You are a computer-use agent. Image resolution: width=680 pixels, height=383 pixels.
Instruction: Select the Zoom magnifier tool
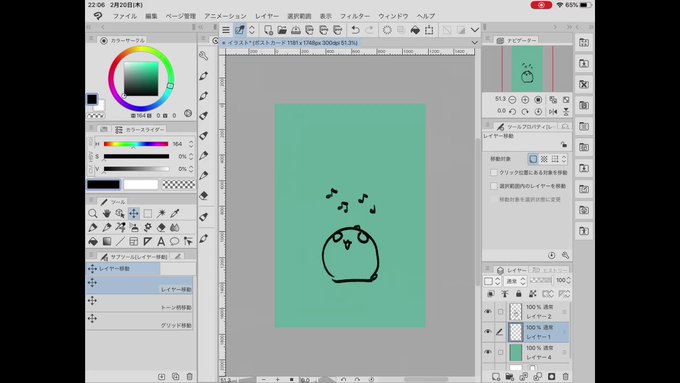[92, 213]
